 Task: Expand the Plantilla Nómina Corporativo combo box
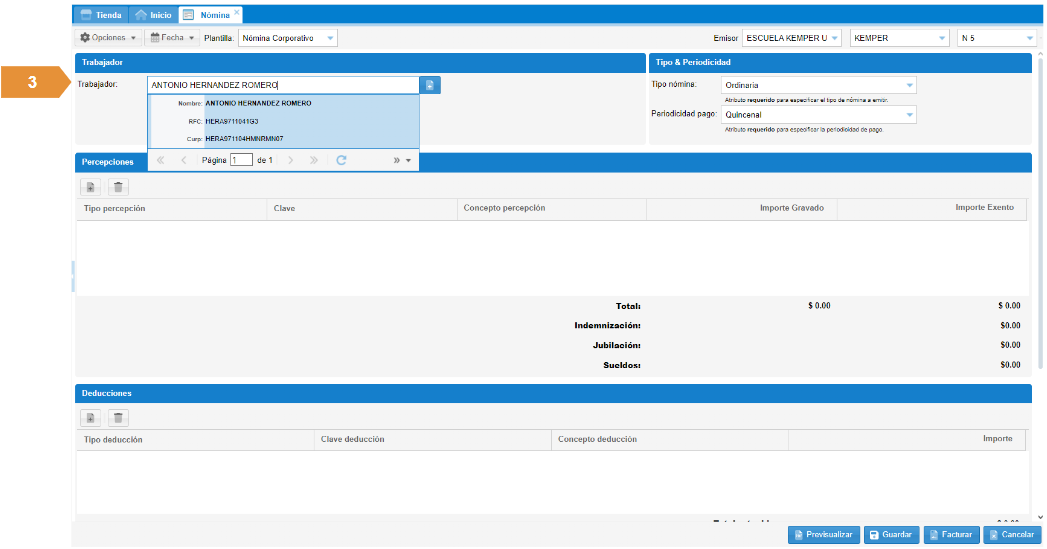click(x=330, y=38)
